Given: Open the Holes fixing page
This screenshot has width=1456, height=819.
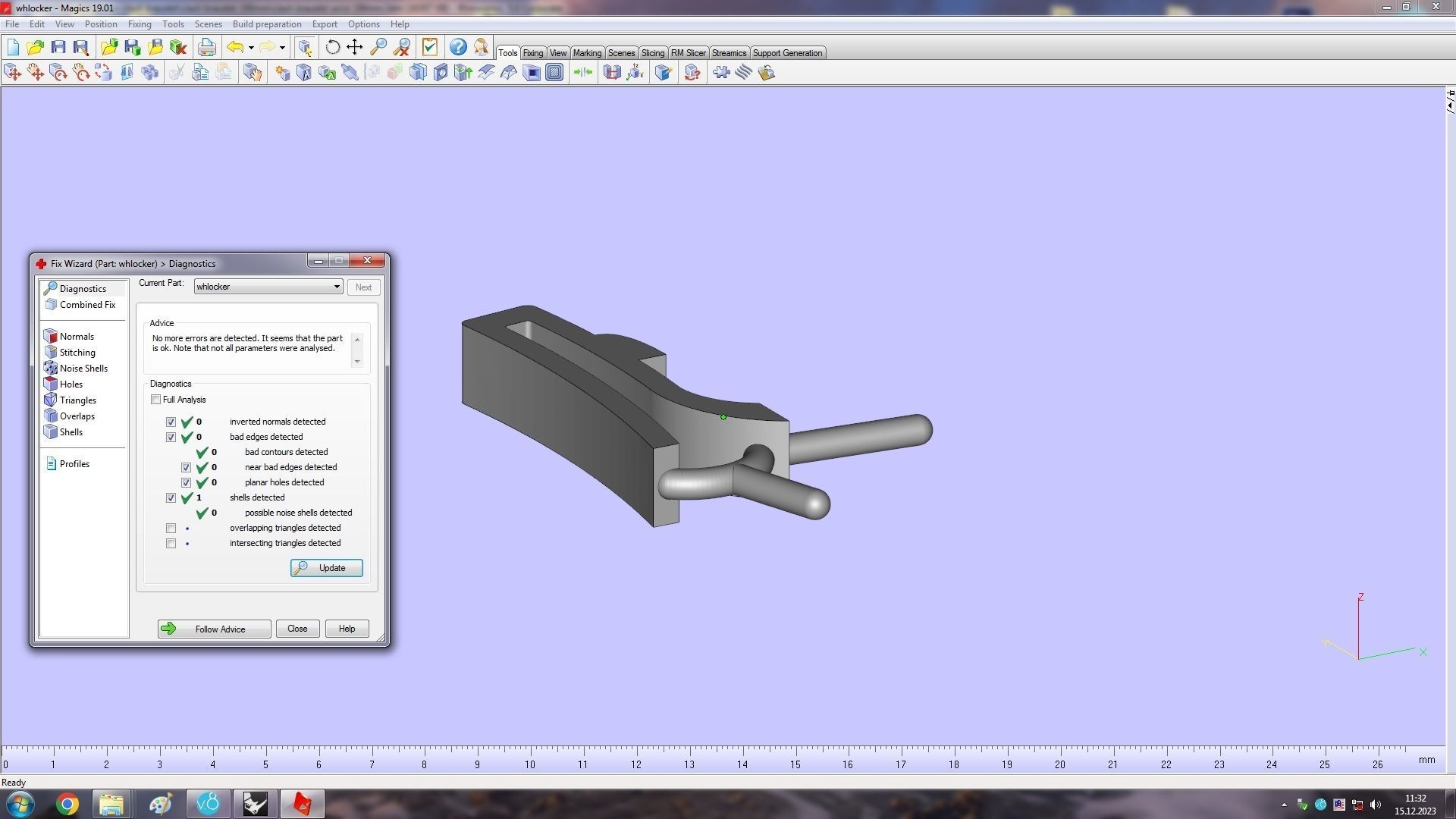Looking at the screenshot, I should tap(71, 384).
